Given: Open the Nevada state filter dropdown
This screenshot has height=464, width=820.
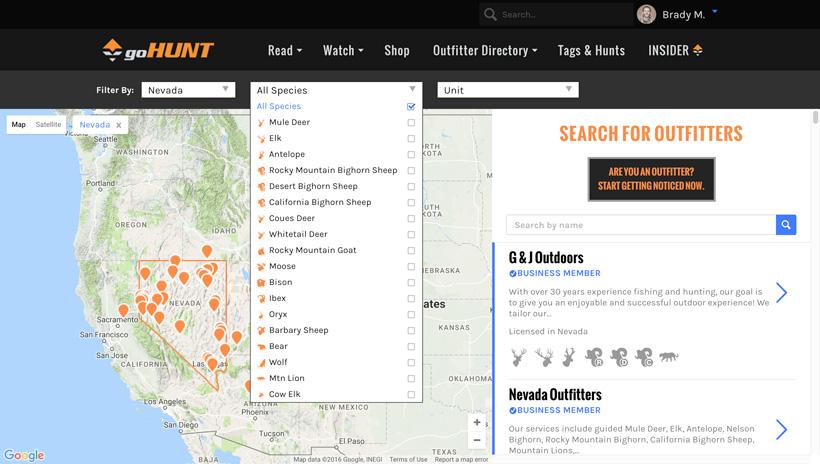Looking at the screenshot, I should pos(188,90).
